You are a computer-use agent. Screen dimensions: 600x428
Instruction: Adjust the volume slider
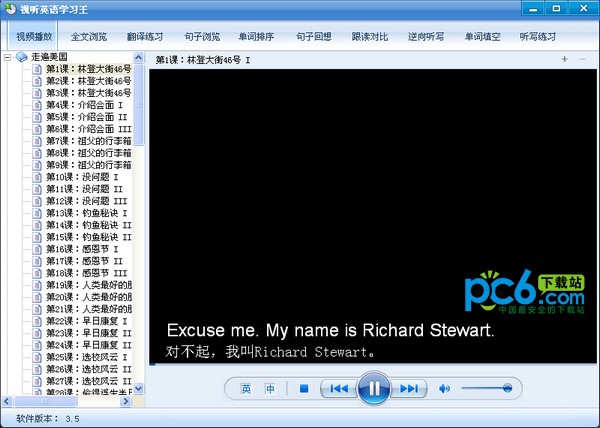point(490,389)
